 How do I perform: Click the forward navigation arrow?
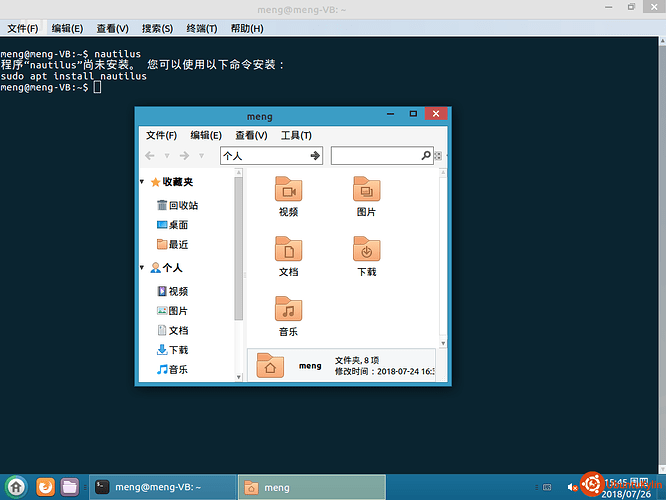coord(184,156)
